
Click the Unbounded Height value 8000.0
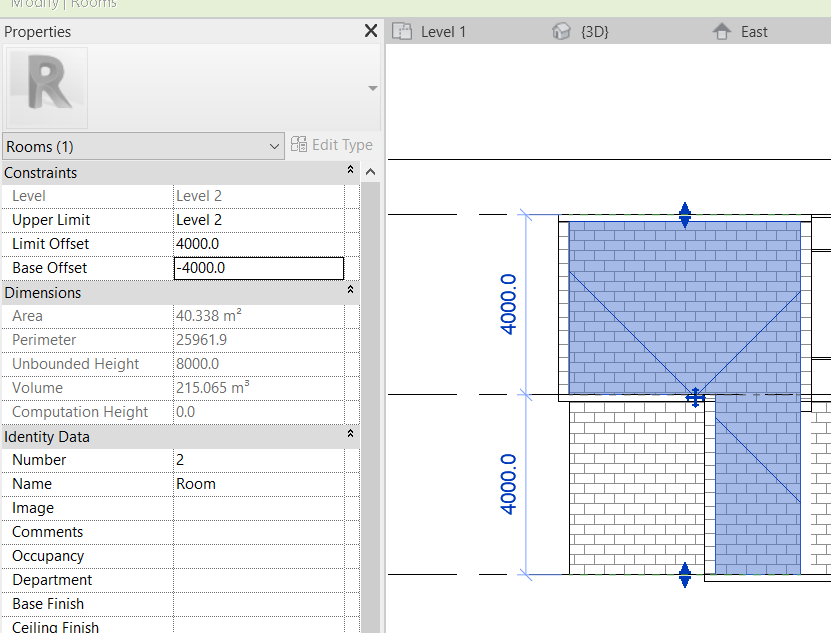(x=197, y=364)
